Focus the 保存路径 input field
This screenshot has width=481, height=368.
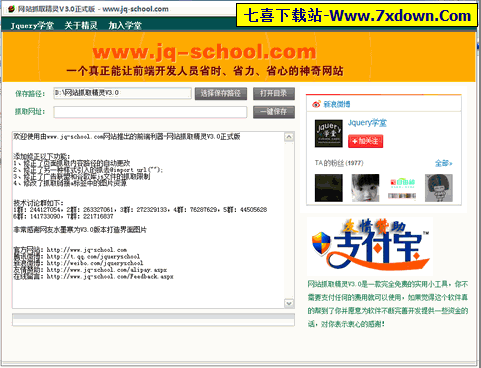122,93
